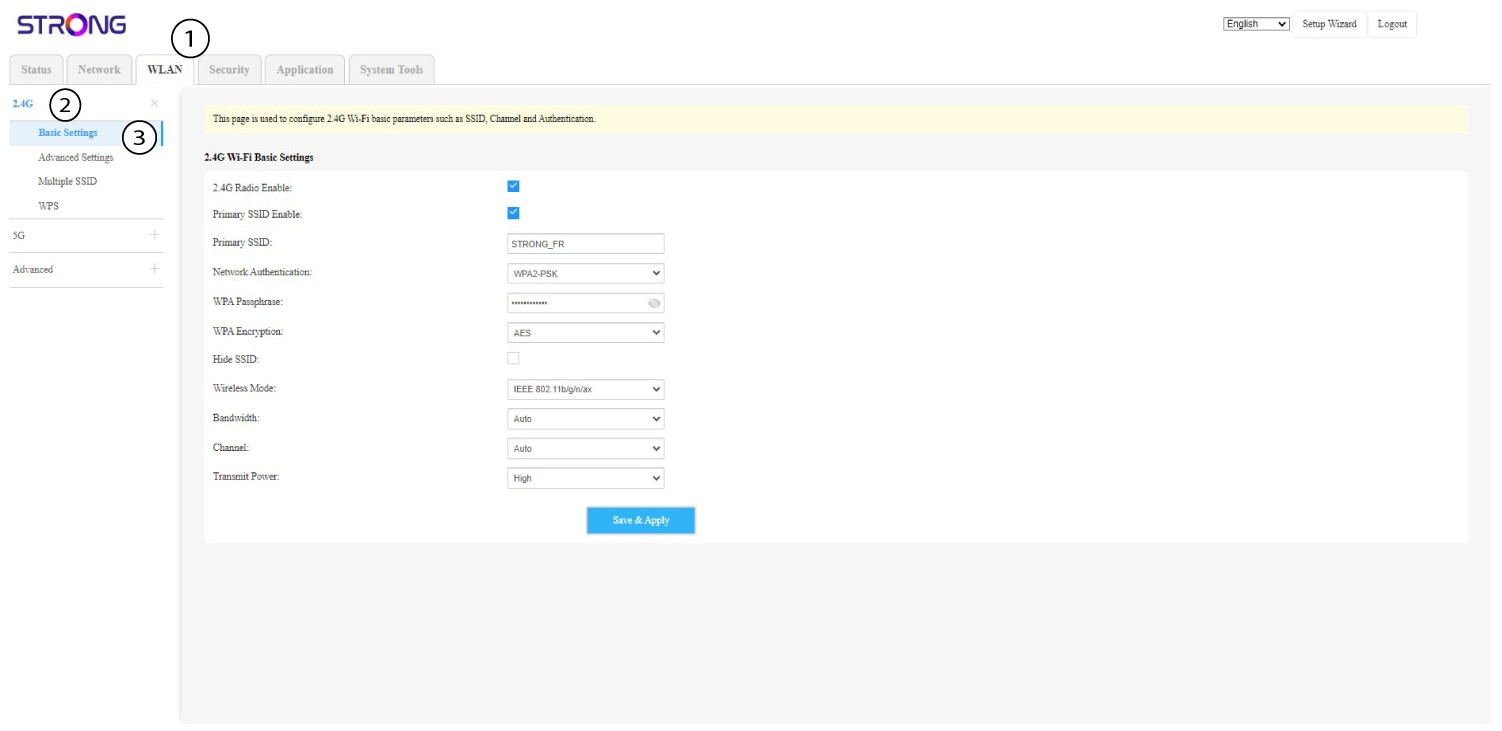The image size is (1502, 731).
Task: Click the 'Transmit Power:' label
Action: (x=246, y=477)
